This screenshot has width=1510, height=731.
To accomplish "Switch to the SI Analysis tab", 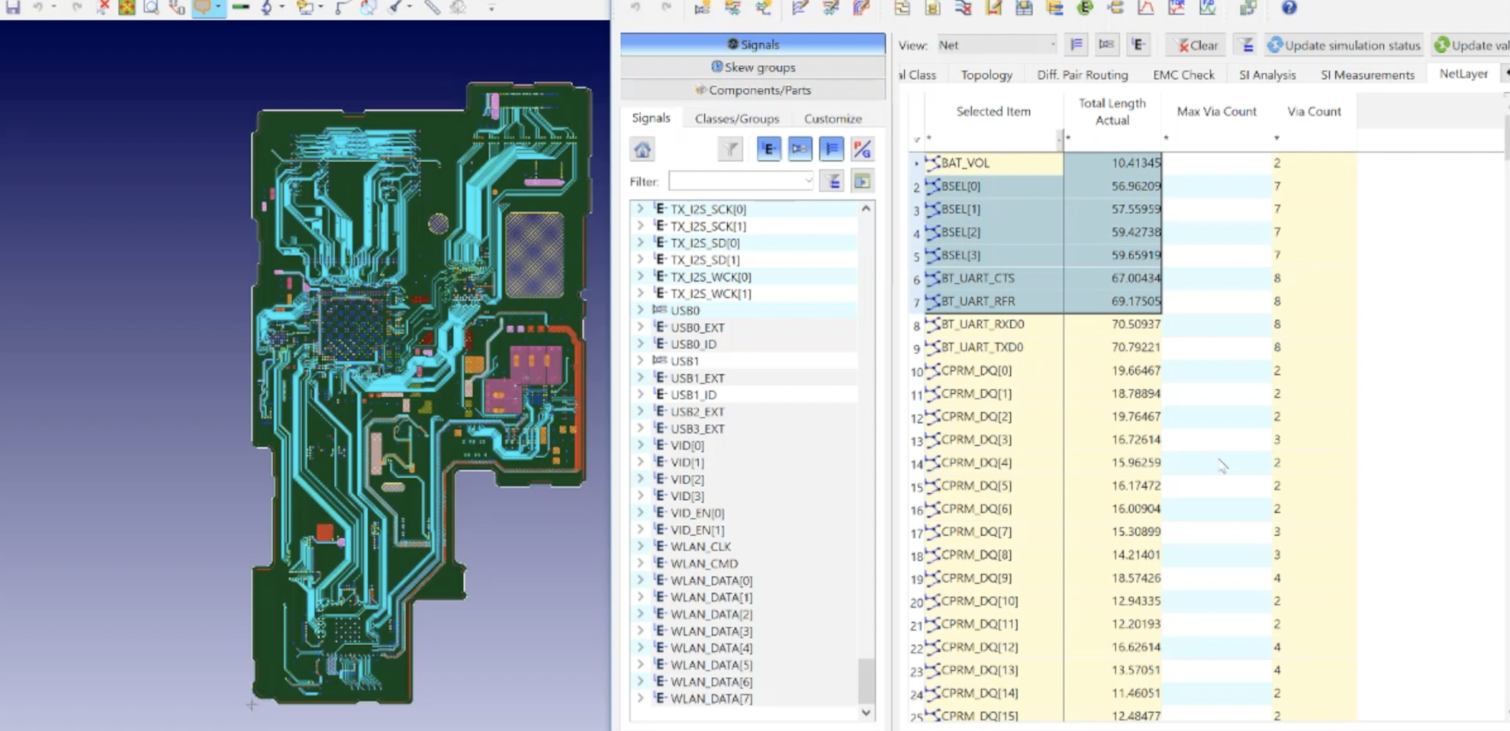I will click(1267, 75).
